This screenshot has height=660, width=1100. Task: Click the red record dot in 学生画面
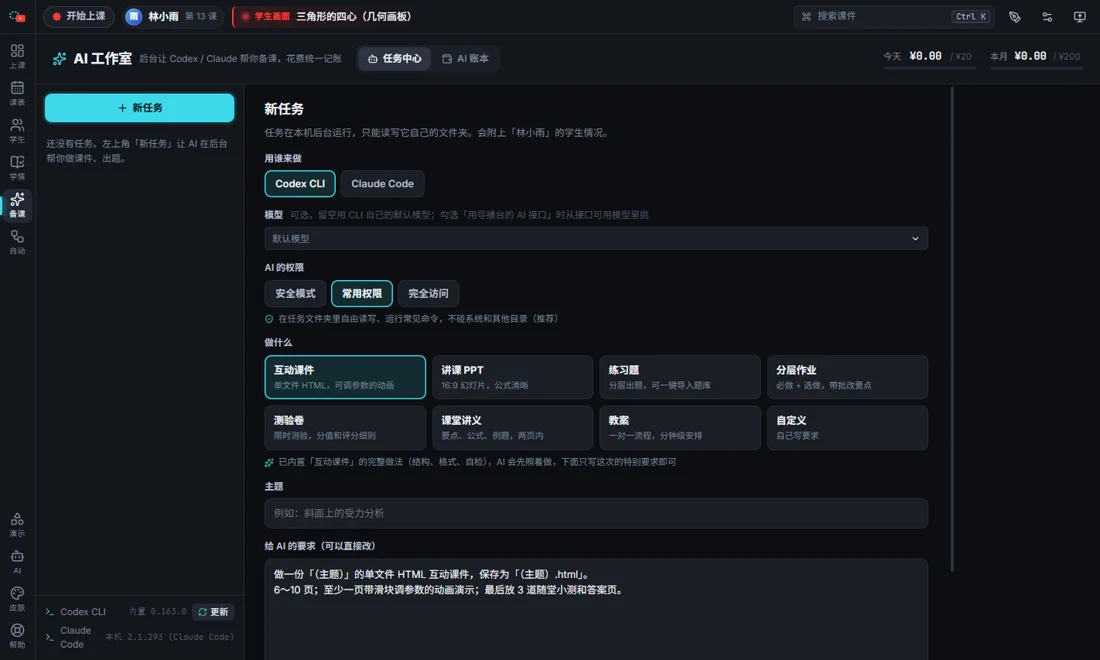click(x=245, y=16)
